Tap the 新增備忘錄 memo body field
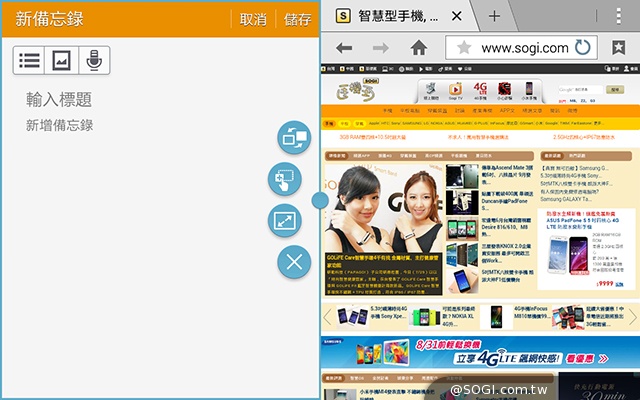 [60, 125]
